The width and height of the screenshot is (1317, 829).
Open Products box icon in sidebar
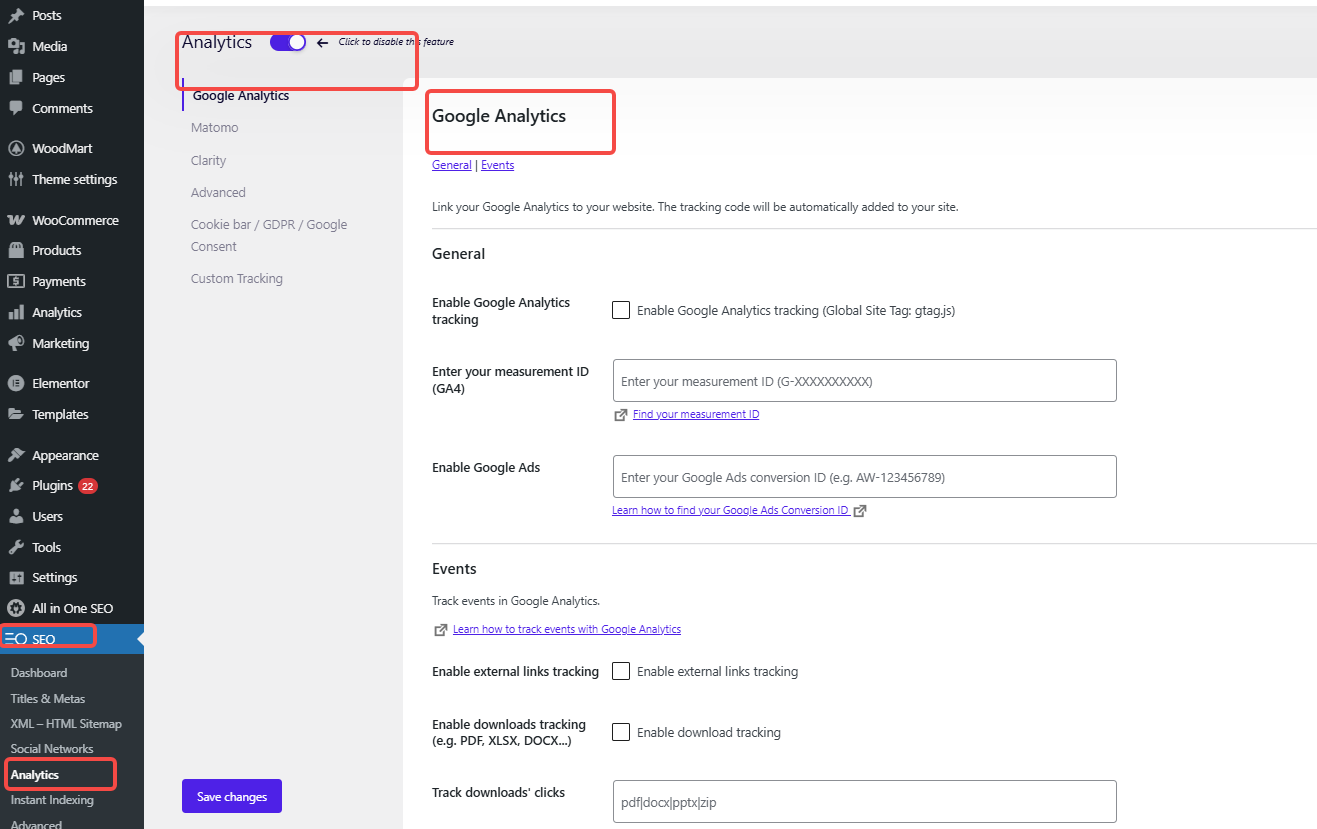[16, 250]
